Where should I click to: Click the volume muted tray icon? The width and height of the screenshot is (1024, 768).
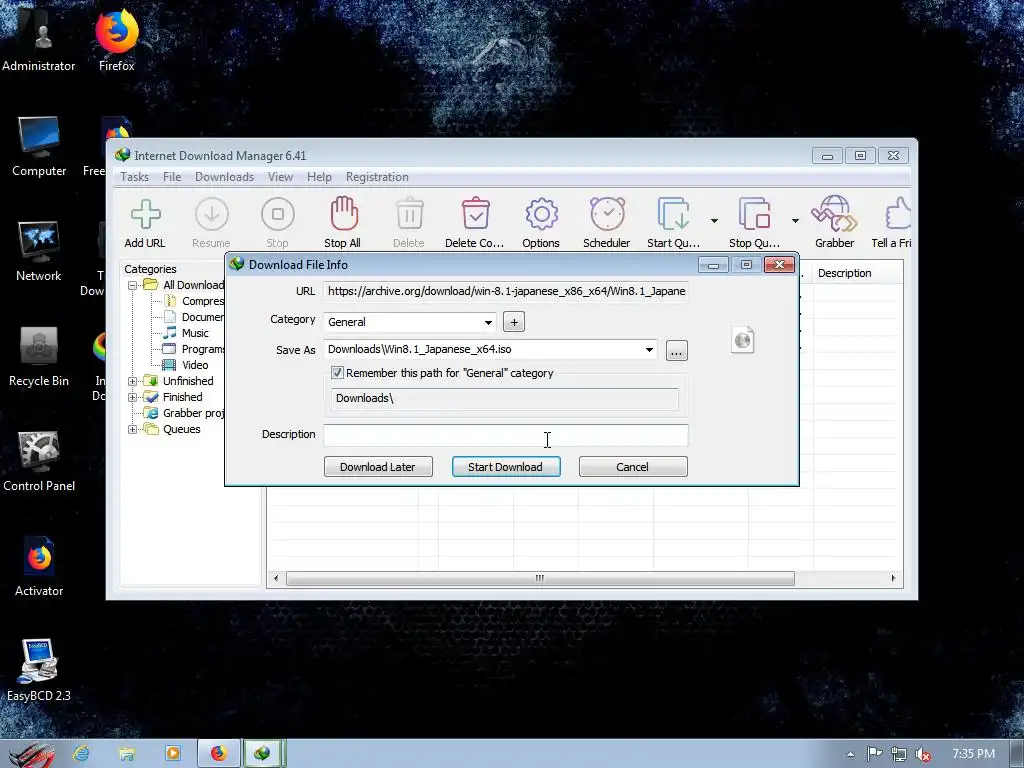click(x=923, y=754)
